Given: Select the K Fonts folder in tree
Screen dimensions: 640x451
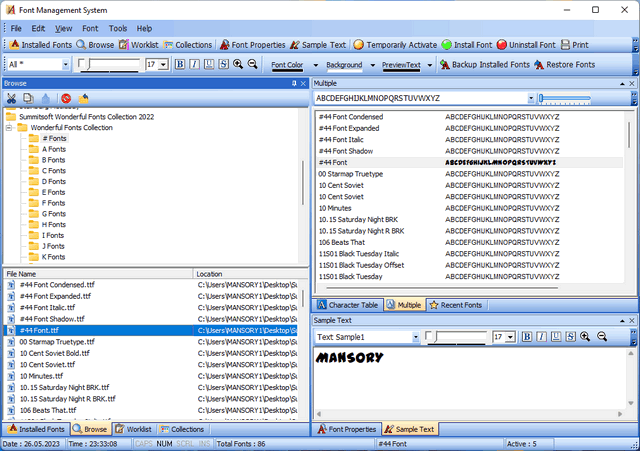Looking at the screenshot, I should tap(53, 257).
